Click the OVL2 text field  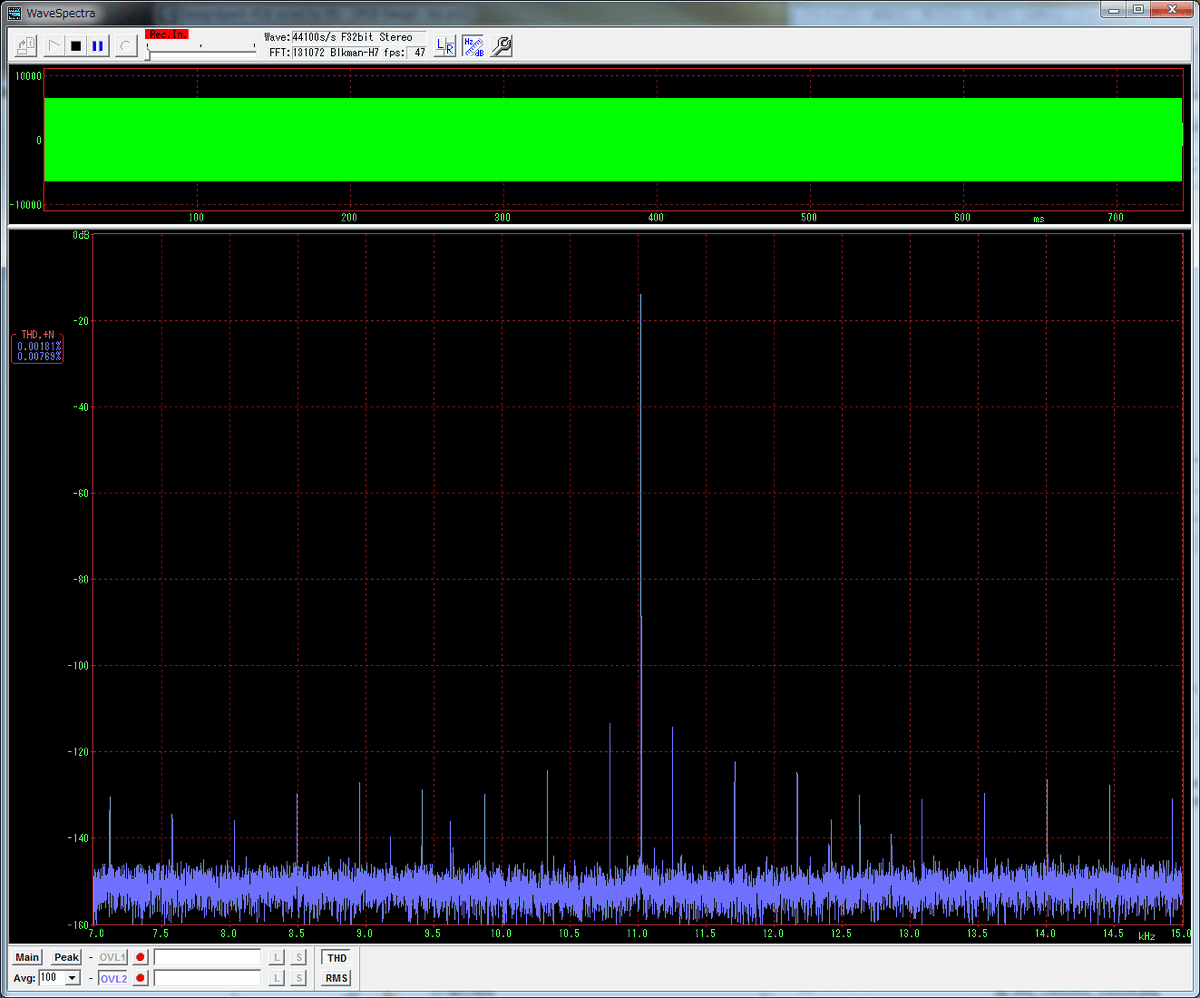tap(207, 978)
